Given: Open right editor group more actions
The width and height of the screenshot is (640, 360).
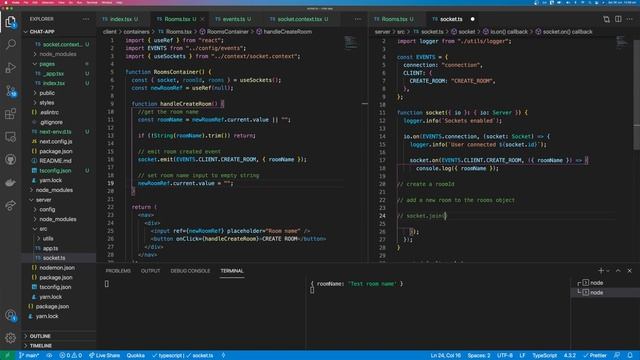Looking at the screenshot, I should [x=630, y=19].
